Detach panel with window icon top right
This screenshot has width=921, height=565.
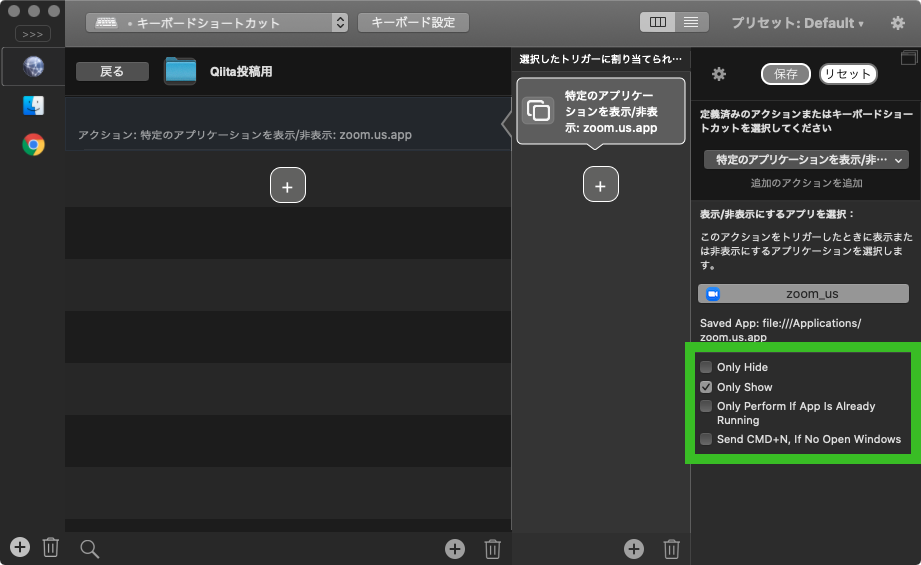(909, 58)
